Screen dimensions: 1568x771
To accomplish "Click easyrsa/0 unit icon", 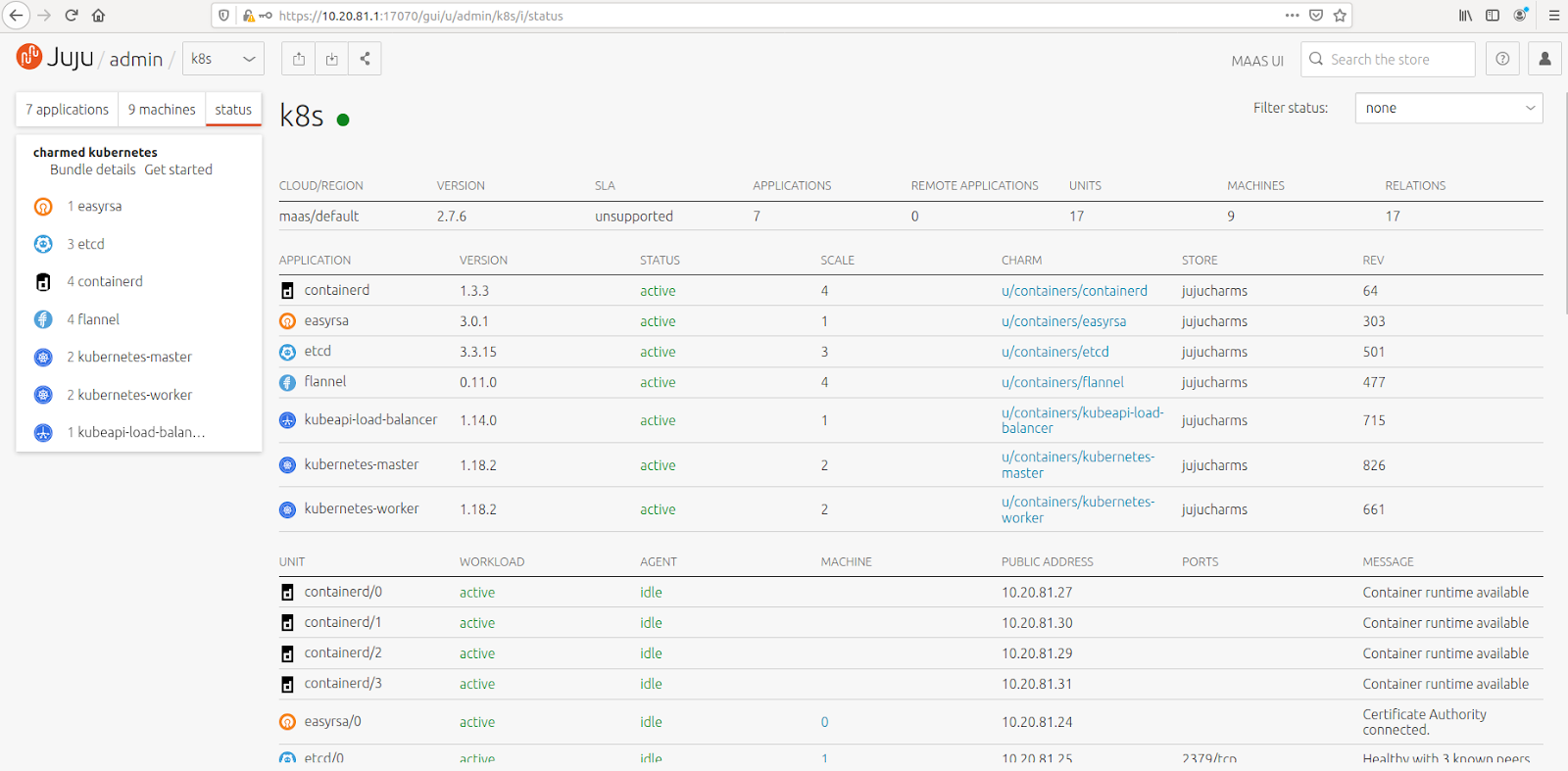I will pyautogui.click(x=287, y=722).
